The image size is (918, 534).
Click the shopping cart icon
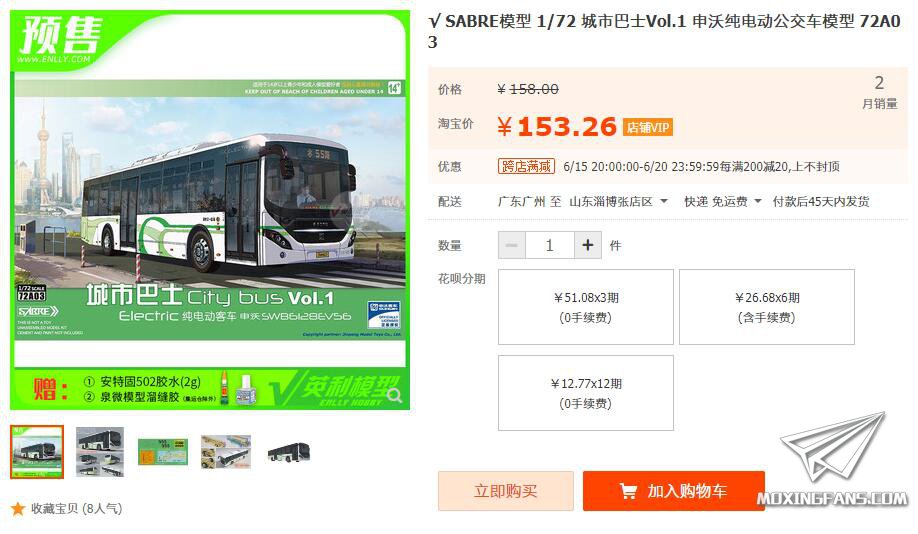[x=628, y=491]
